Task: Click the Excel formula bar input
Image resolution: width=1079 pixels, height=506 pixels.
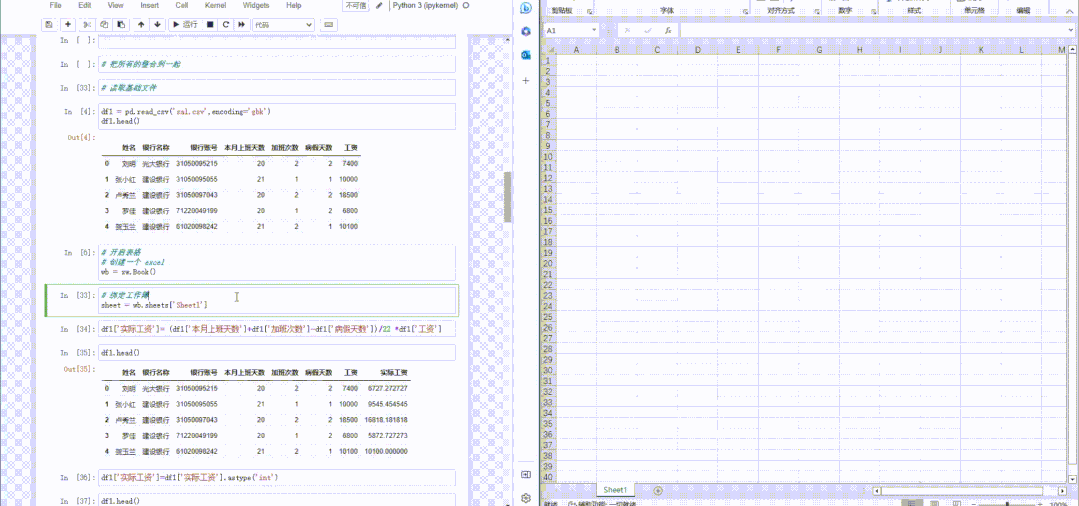Action: pos(873,30)
